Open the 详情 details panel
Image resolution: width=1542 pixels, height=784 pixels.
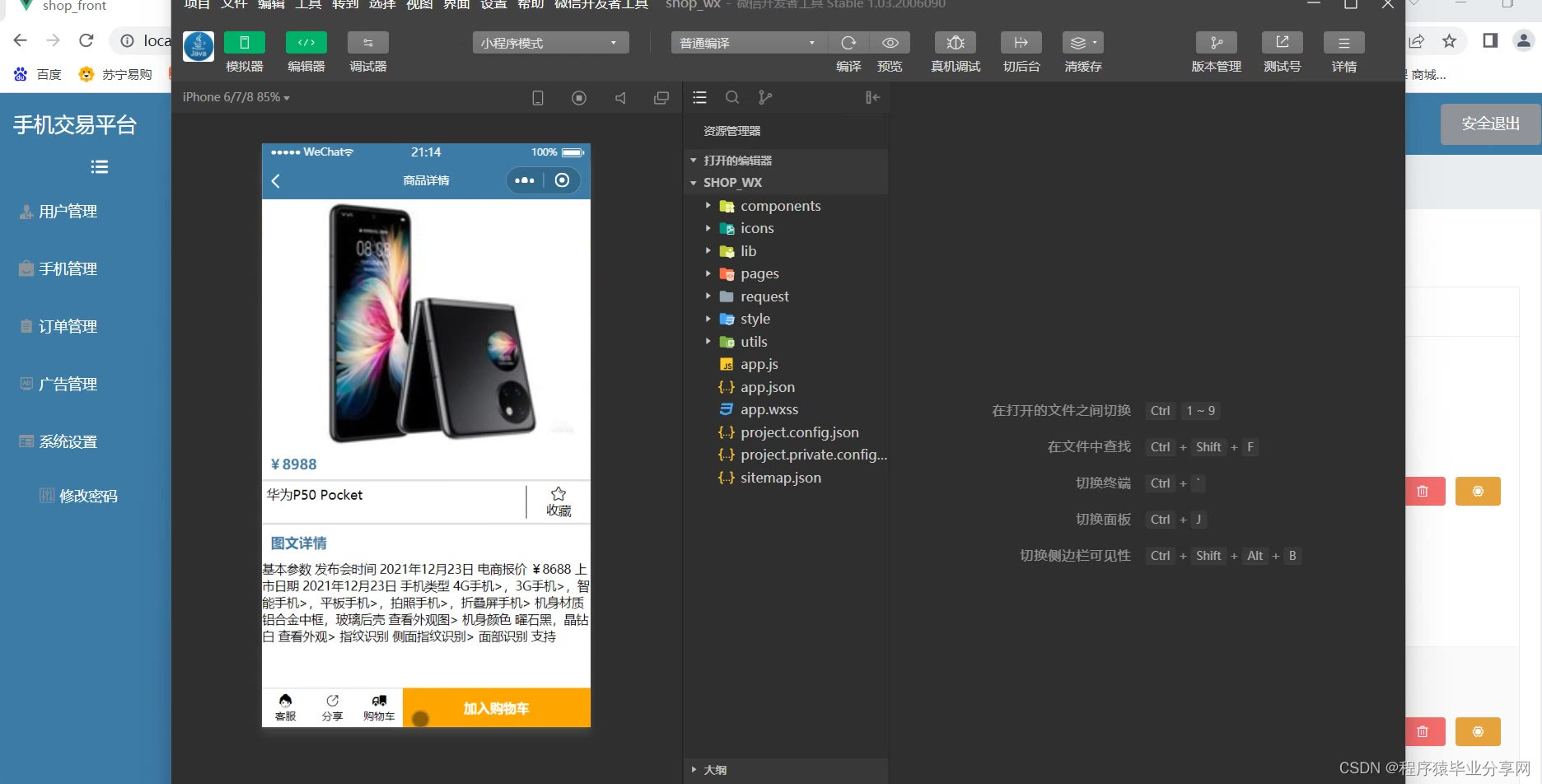coord(1344,43)
